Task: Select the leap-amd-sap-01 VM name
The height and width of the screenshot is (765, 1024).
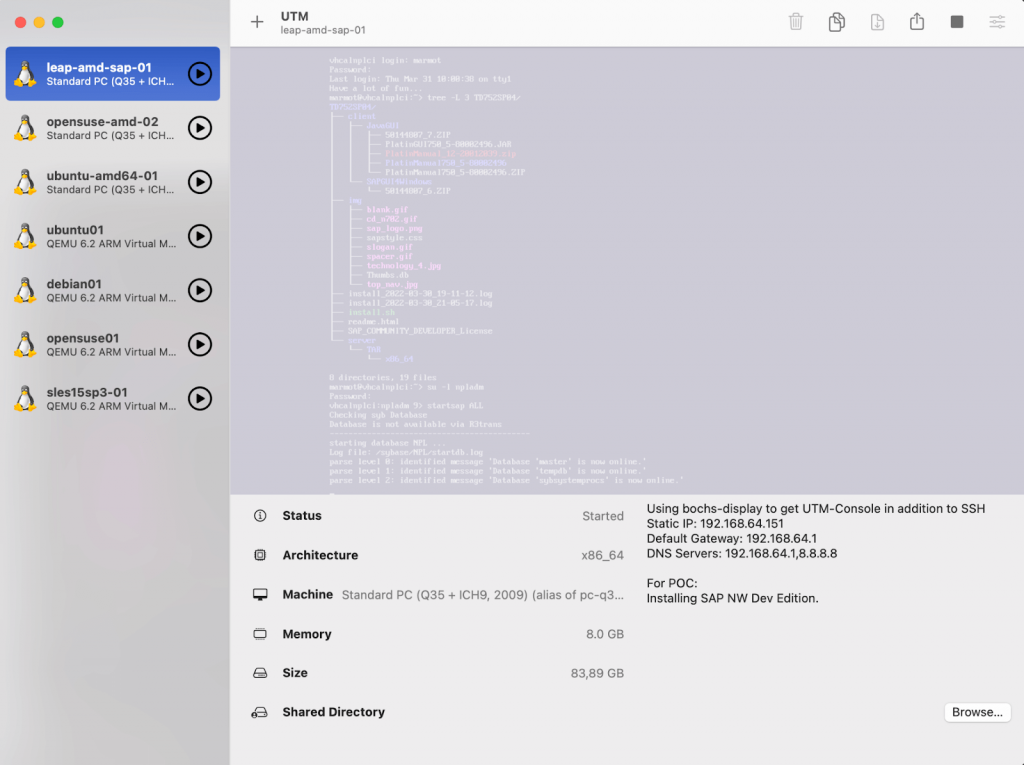Action: pyautogui.click(x=99, y=67)
